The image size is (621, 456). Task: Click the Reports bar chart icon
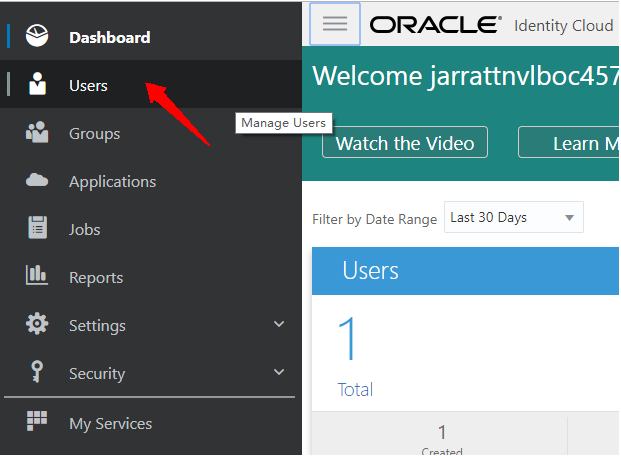37,277
